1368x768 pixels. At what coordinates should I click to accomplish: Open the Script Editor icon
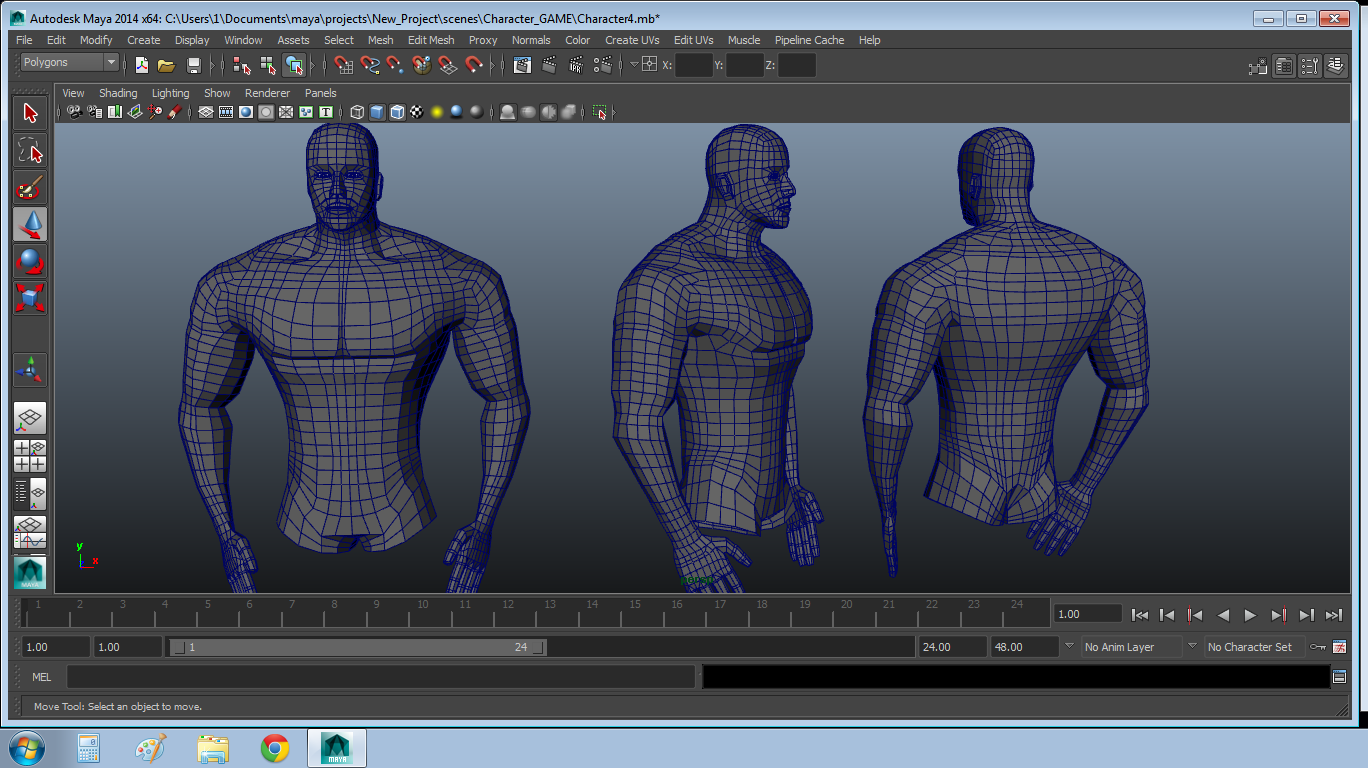point(1339,677)
